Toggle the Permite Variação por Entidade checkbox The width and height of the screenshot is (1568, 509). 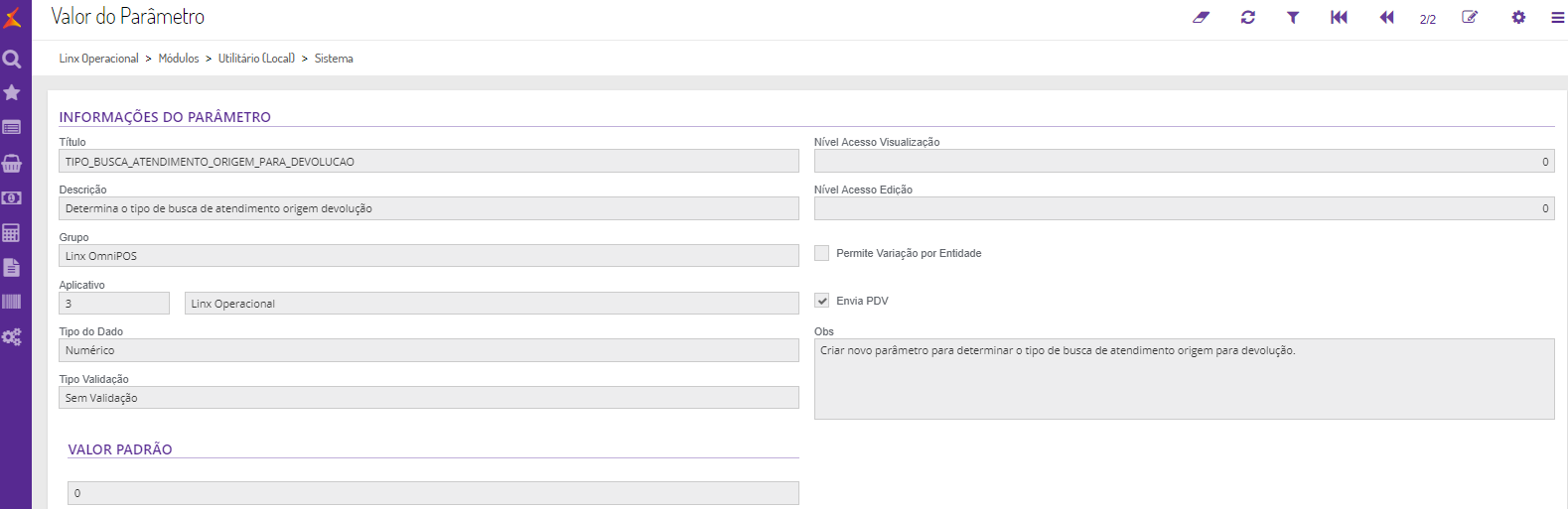[822, 253]
